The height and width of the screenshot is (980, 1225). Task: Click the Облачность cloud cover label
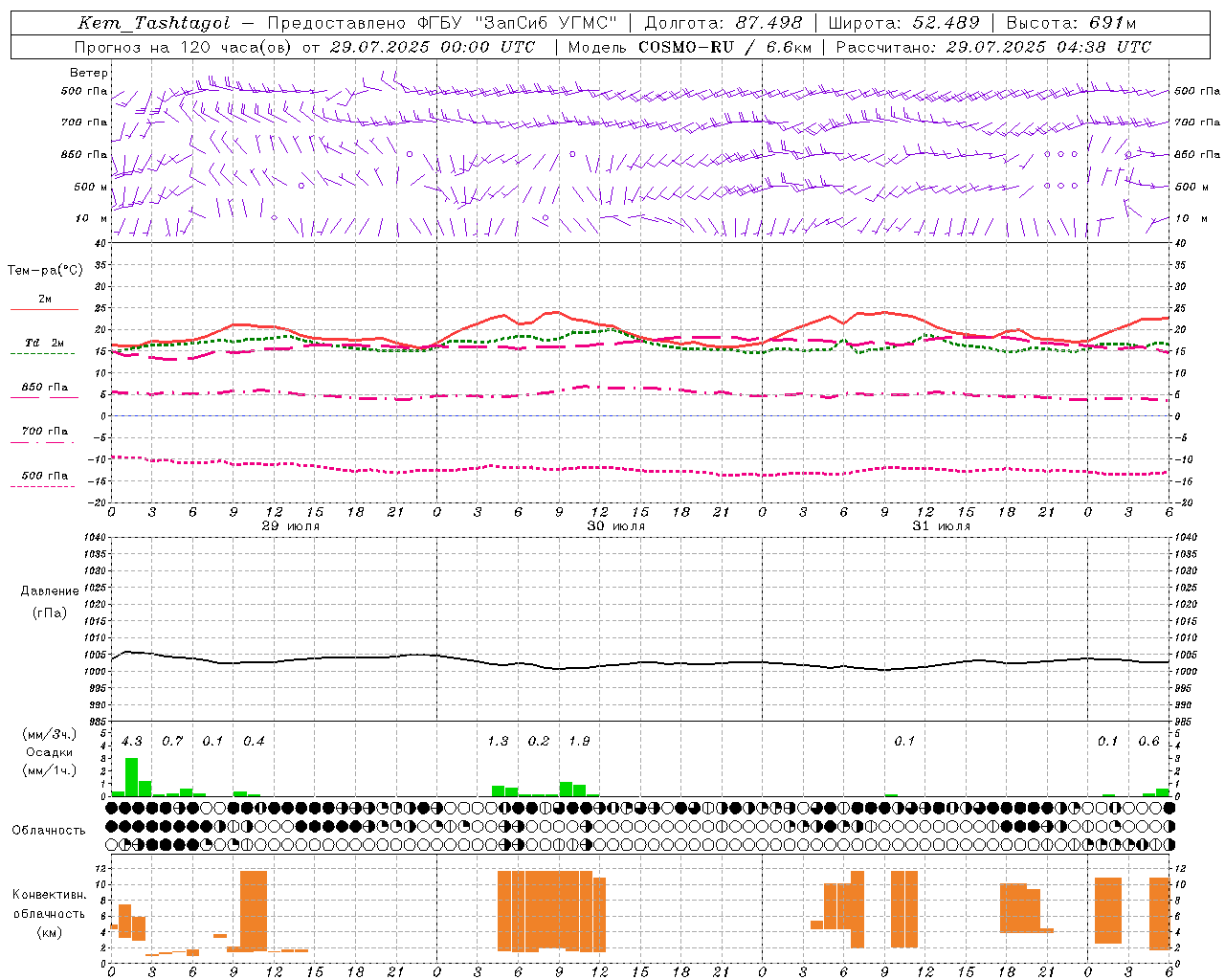click(x=49, y=830)
